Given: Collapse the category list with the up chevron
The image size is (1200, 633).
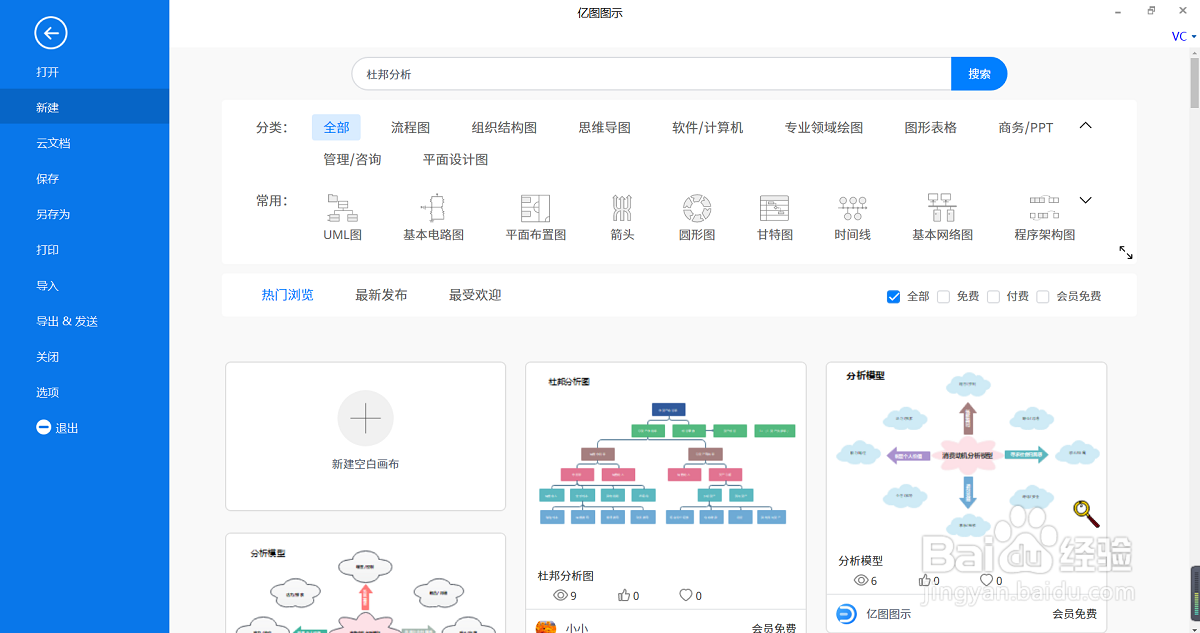Looking at the screenshot, I should tap(1086, 126).
